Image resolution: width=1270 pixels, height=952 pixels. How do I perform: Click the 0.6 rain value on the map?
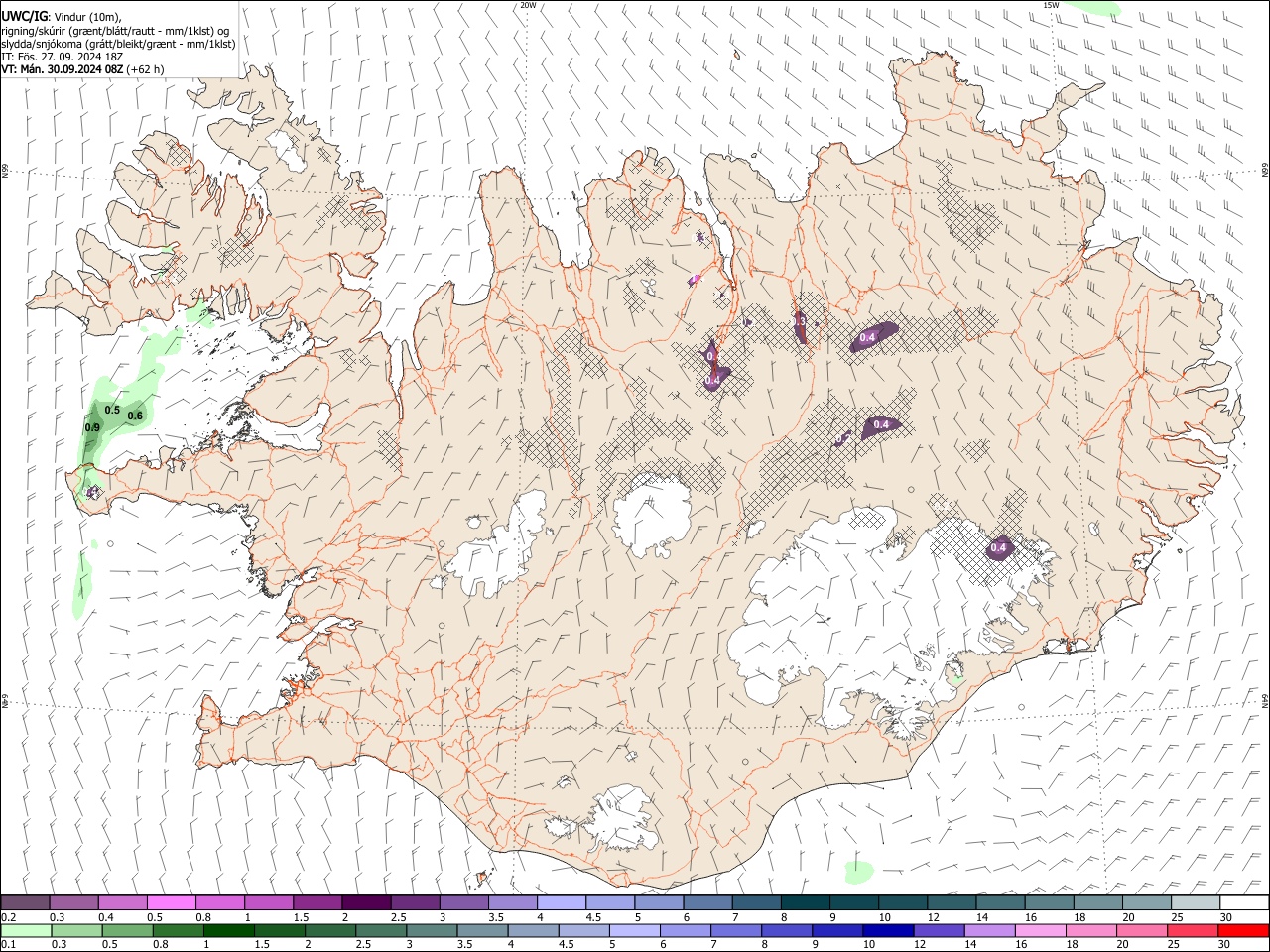pyautogui.click(x=135, y=416)
